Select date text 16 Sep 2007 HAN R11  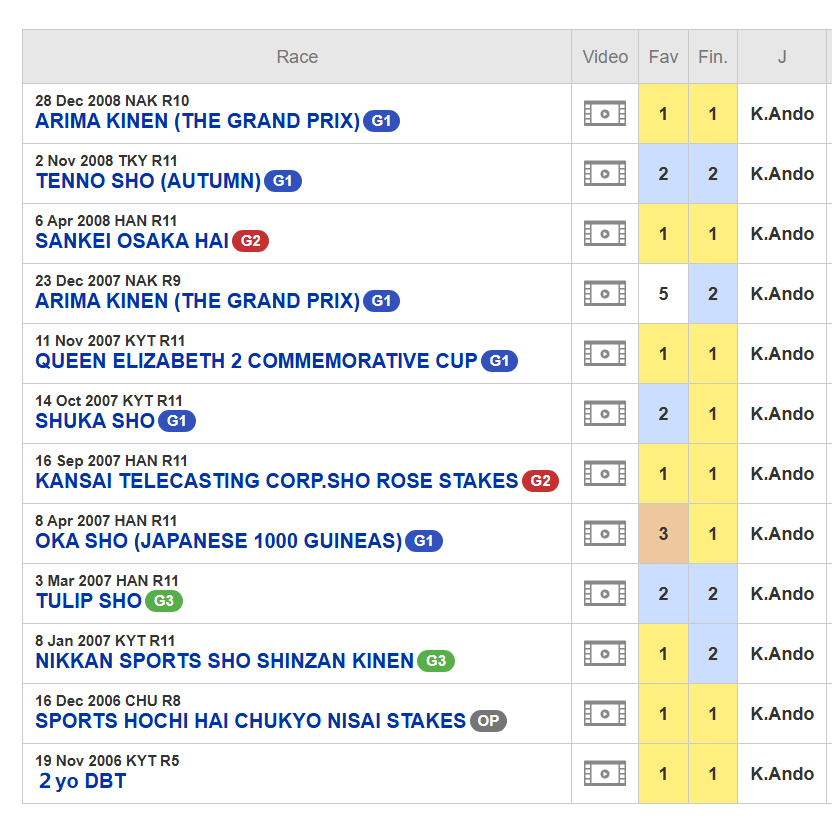tap(111, 460)
